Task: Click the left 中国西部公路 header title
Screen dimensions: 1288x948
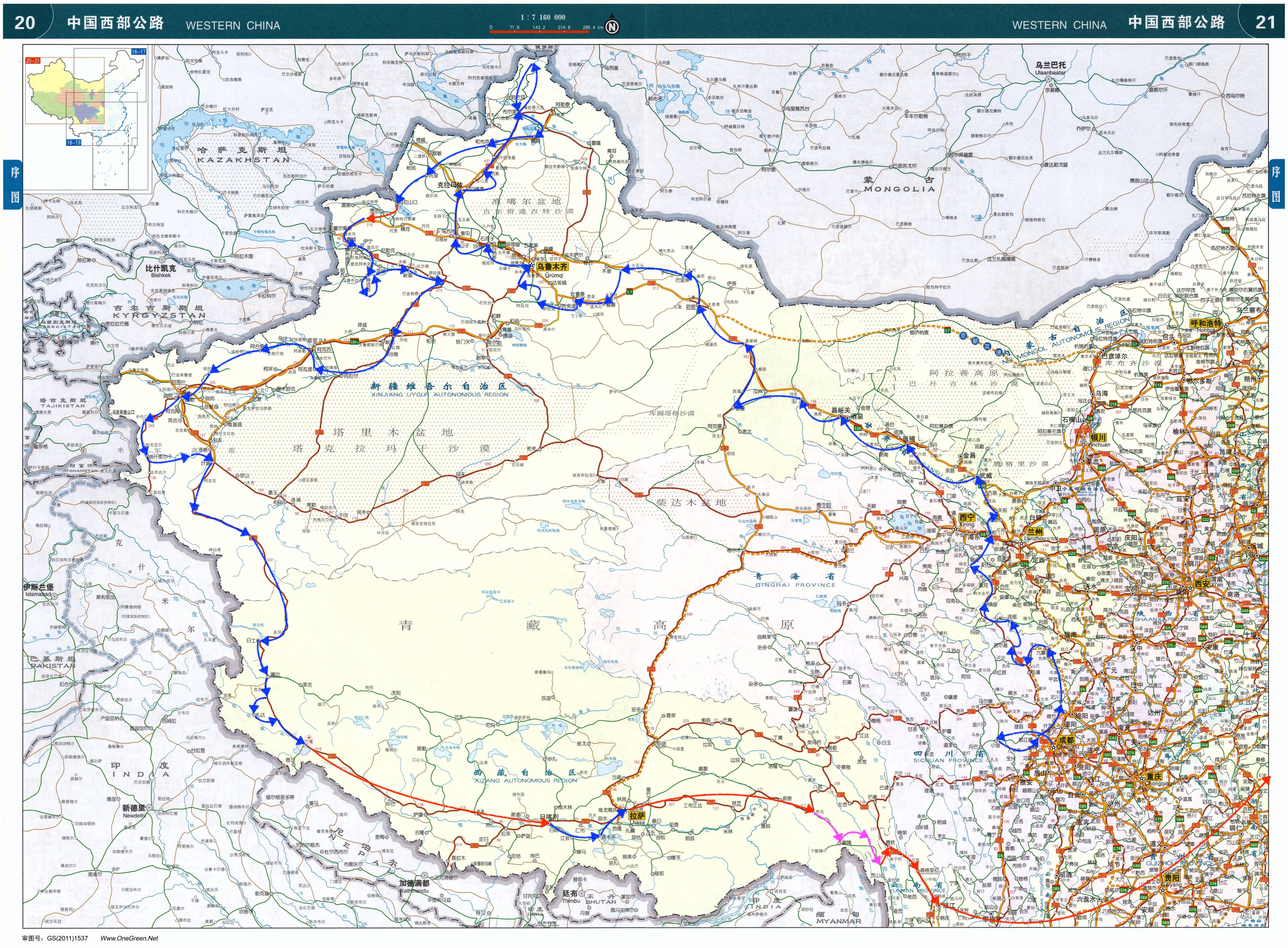Action: pyautogui.click(x=115, y=23)
